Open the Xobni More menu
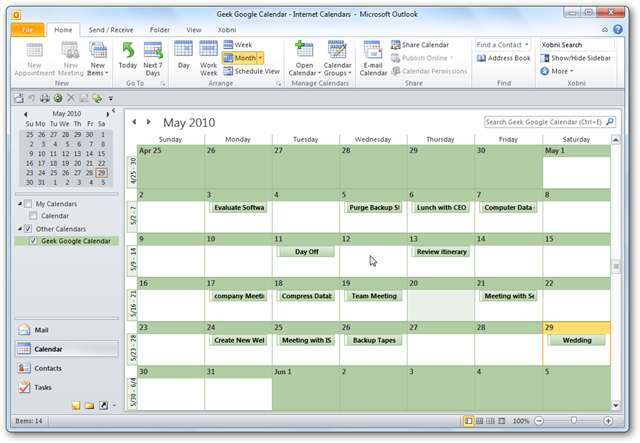This screenshot has width=640, height=443. tap(557, 71)
